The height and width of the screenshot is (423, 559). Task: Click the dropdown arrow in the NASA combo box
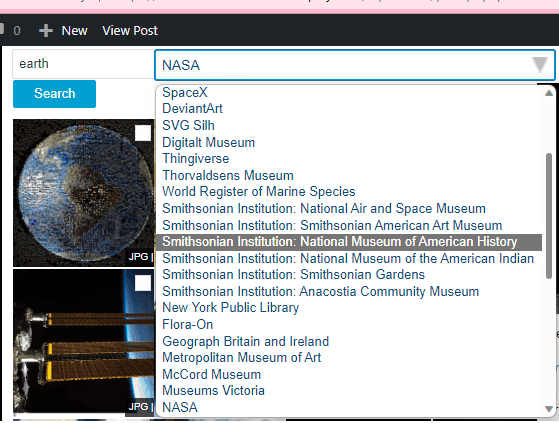point(540,65)
